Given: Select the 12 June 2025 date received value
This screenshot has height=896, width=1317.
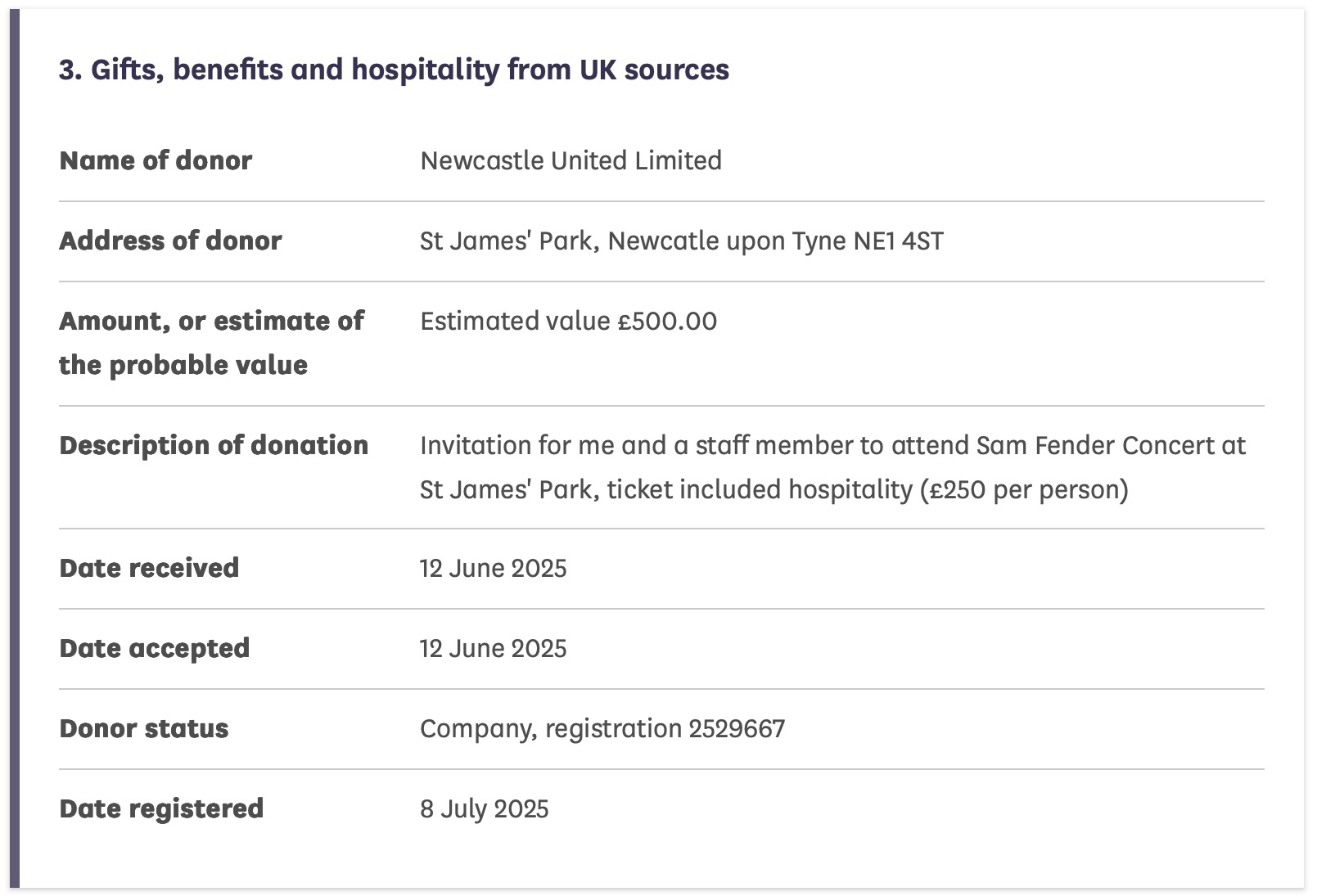Looking at the screenshot, I should (493, 568).
